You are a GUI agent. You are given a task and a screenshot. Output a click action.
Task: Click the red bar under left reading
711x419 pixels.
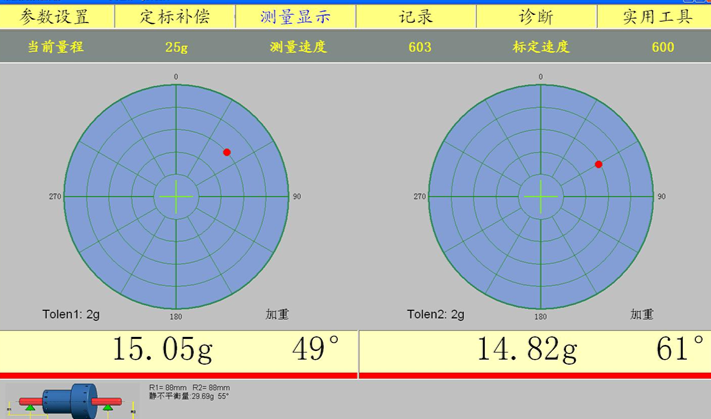coord(176,375)
